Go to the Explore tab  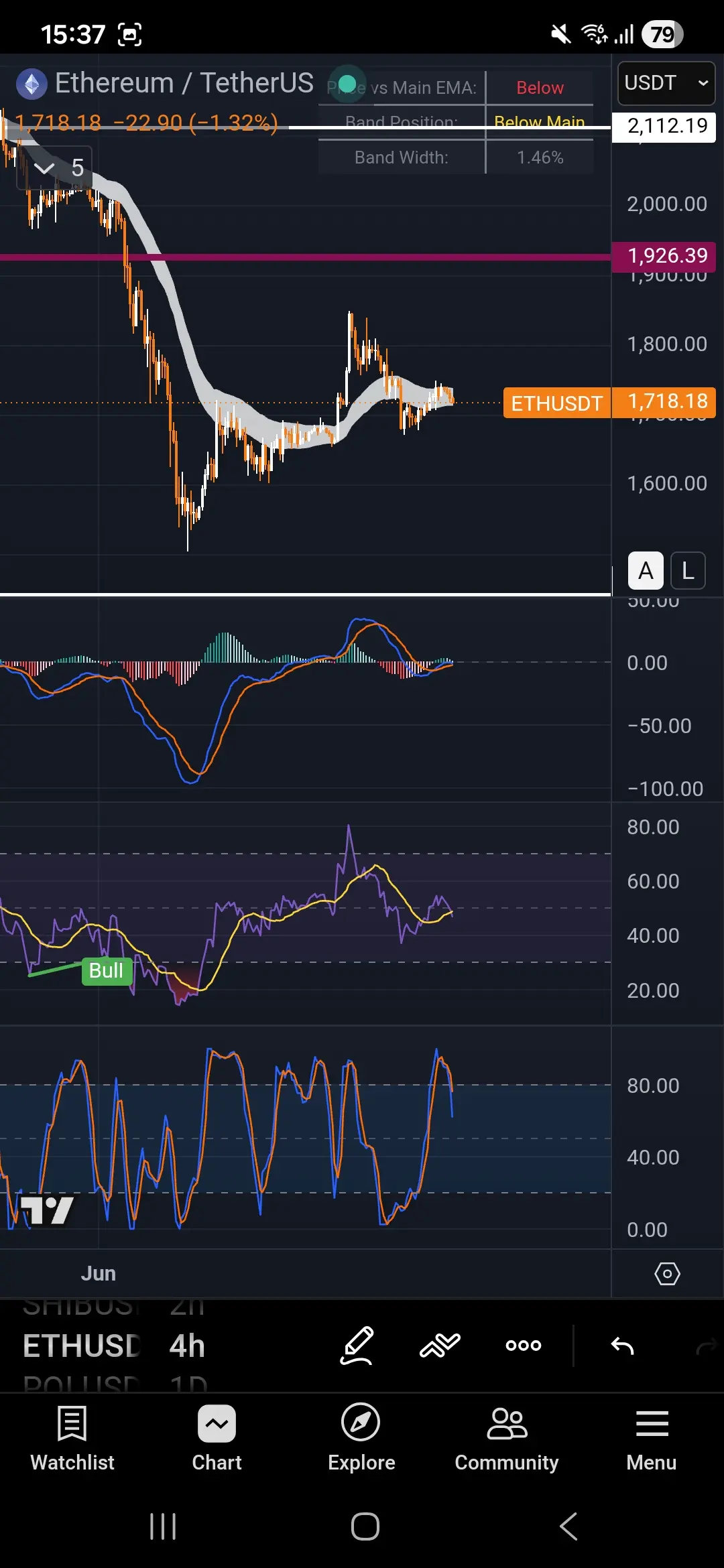[x=361, y=1438]
